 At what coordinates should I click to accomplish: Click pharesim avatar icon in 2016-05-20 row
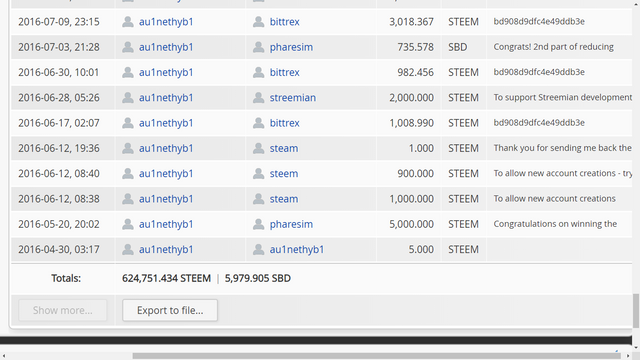pyautogui.click(x=258, y=224)
